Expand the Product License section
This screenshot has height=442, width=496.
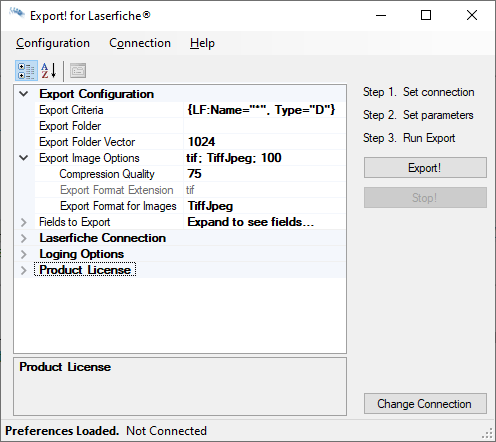[24, 270]
